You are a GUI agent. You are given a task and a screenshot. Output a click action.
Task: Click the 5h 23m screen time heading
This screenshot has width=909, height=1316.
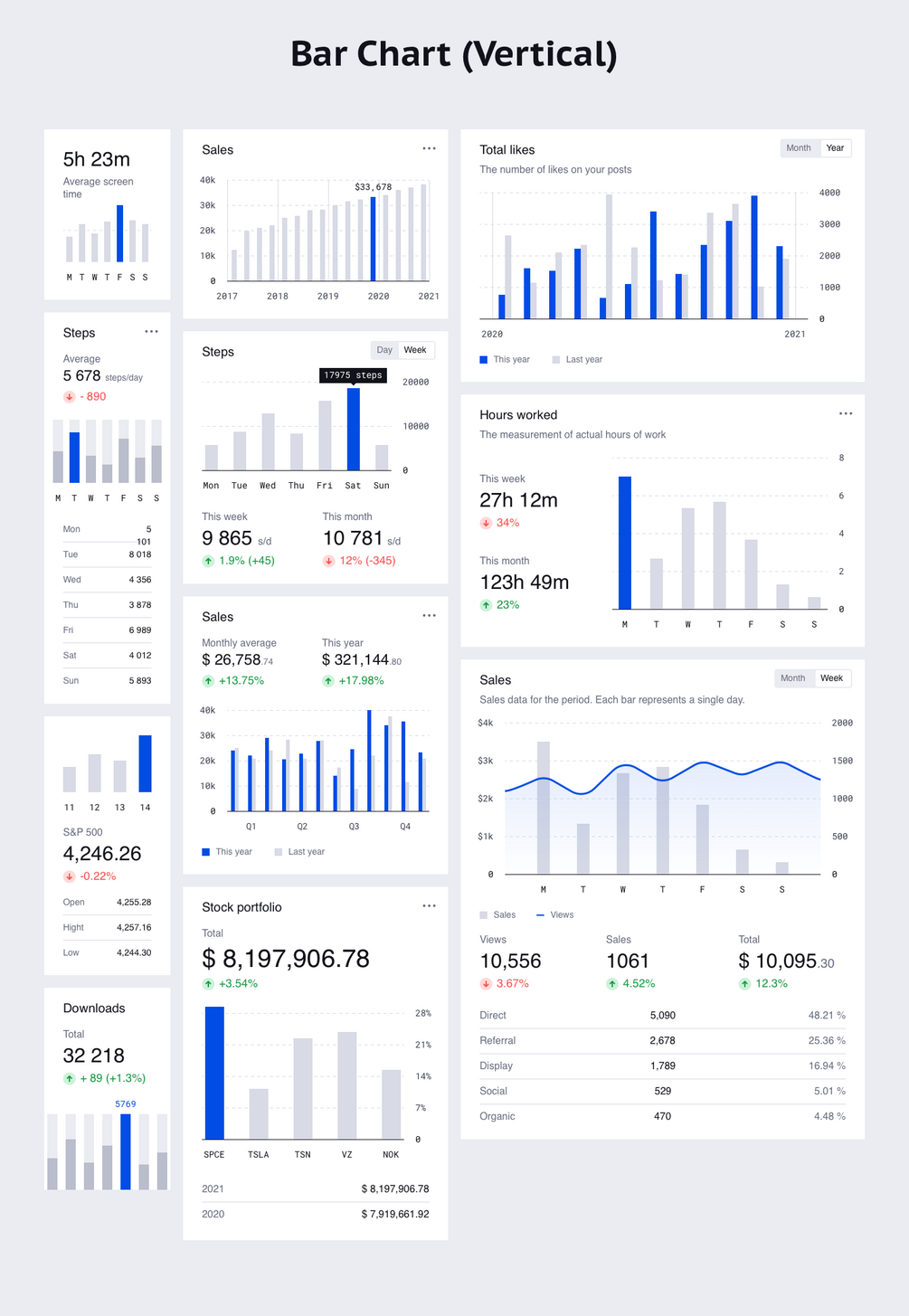point(97,159)
